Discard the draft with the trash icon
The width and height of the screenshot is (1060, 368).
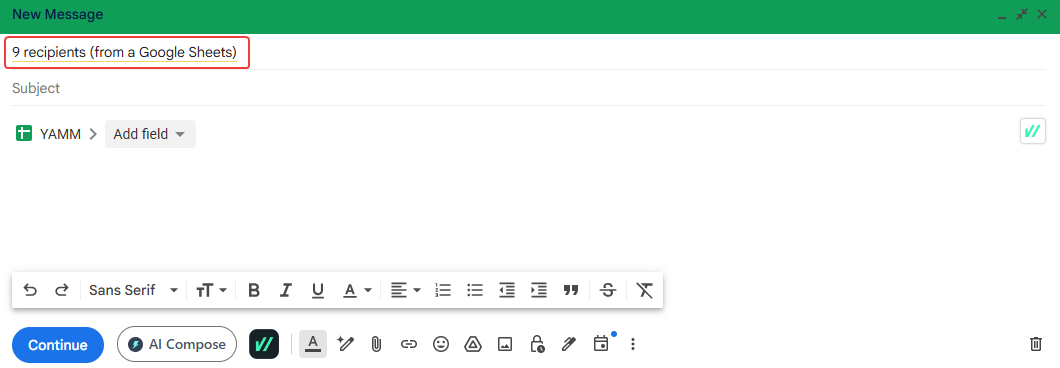point(1036,344)
